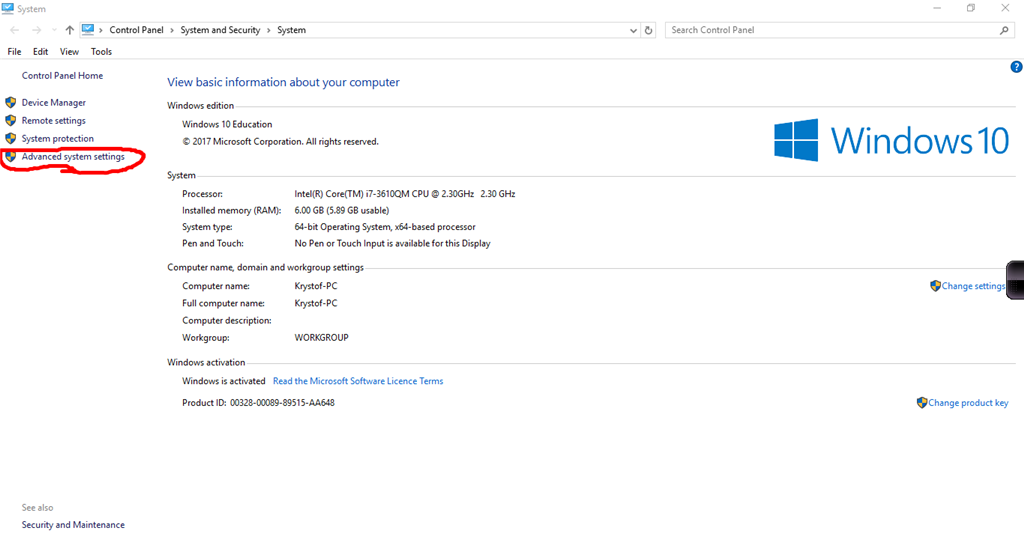Select the Windows 10 Education text
This screenshot has height=545, width=1024.
(x=227, y=124)
